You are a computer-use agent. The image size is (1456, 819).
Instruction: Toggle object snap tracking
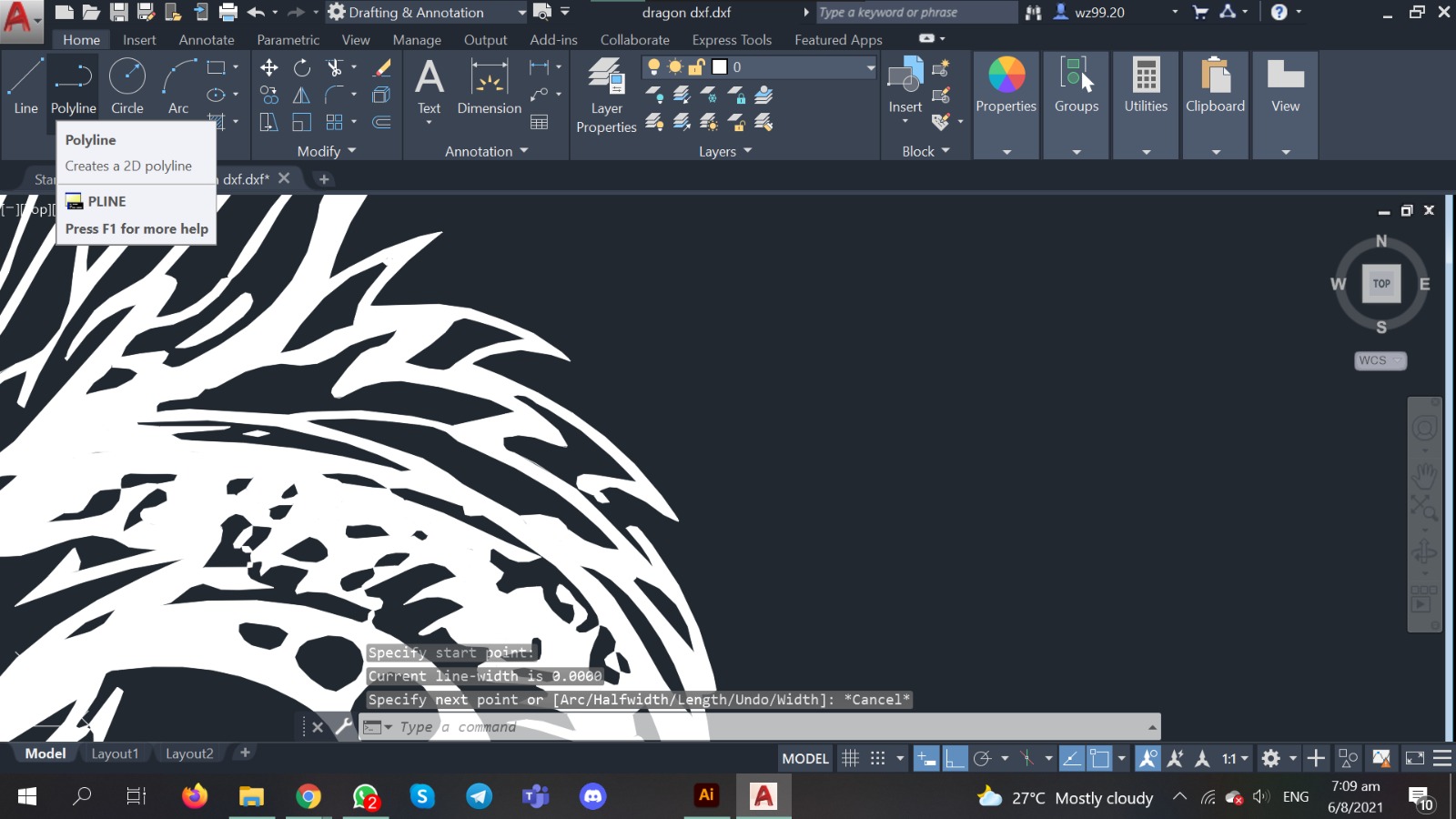click(1072, 758)
